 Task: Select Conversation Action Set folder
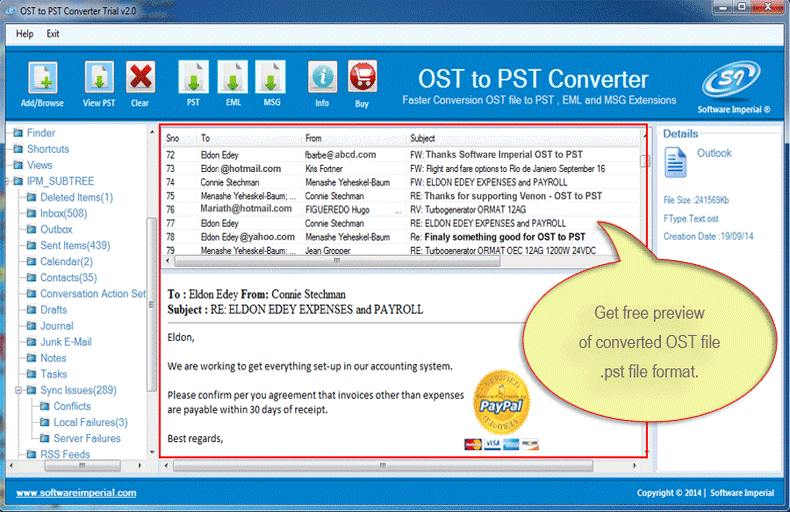[x=93, y=293]
